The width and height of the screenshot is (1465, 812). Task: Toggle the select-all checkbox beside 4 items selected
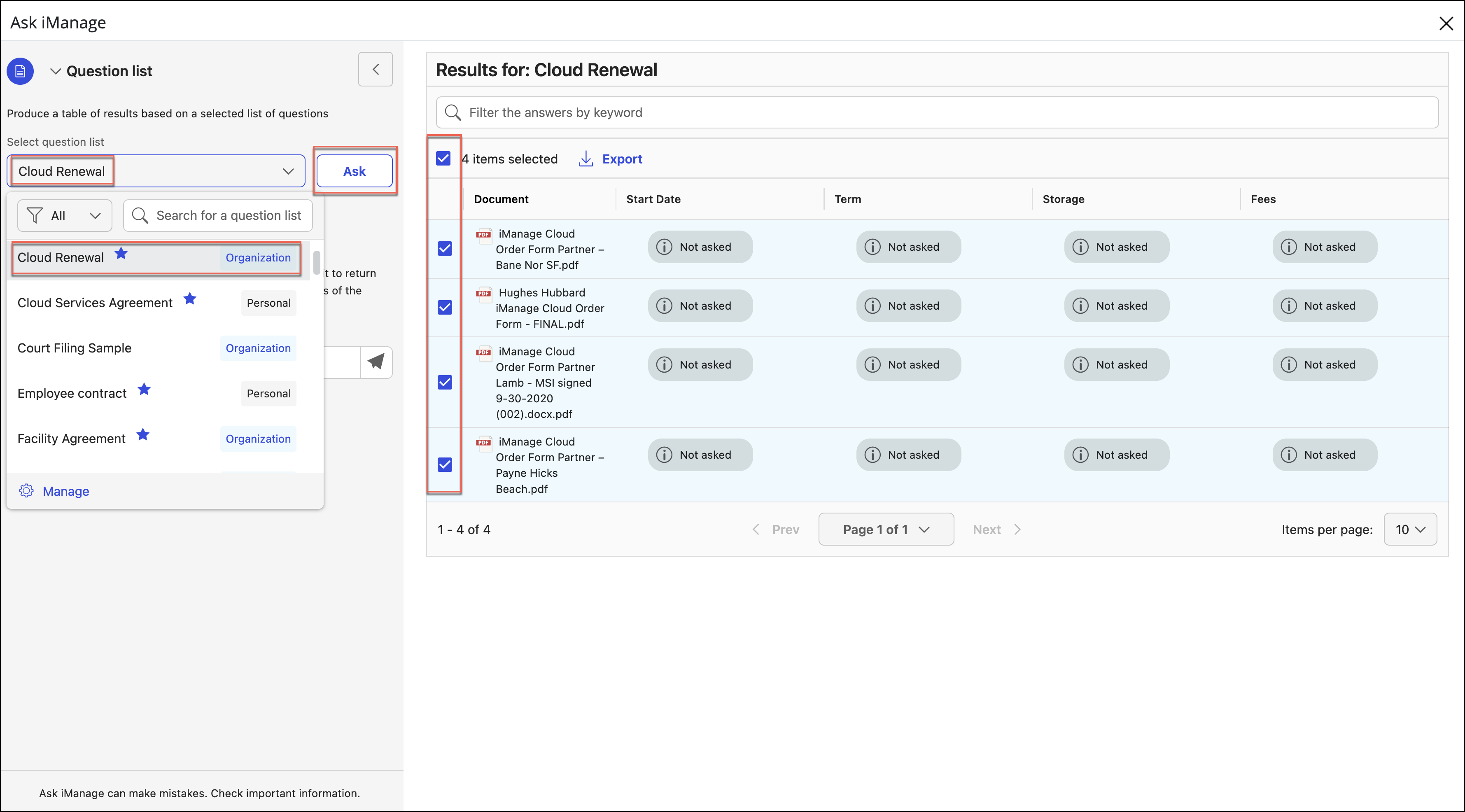click(443, 158)
